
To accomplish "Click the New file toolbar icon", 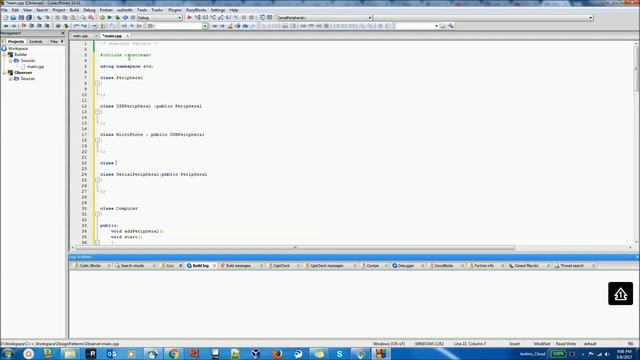I will pos(6,18).
